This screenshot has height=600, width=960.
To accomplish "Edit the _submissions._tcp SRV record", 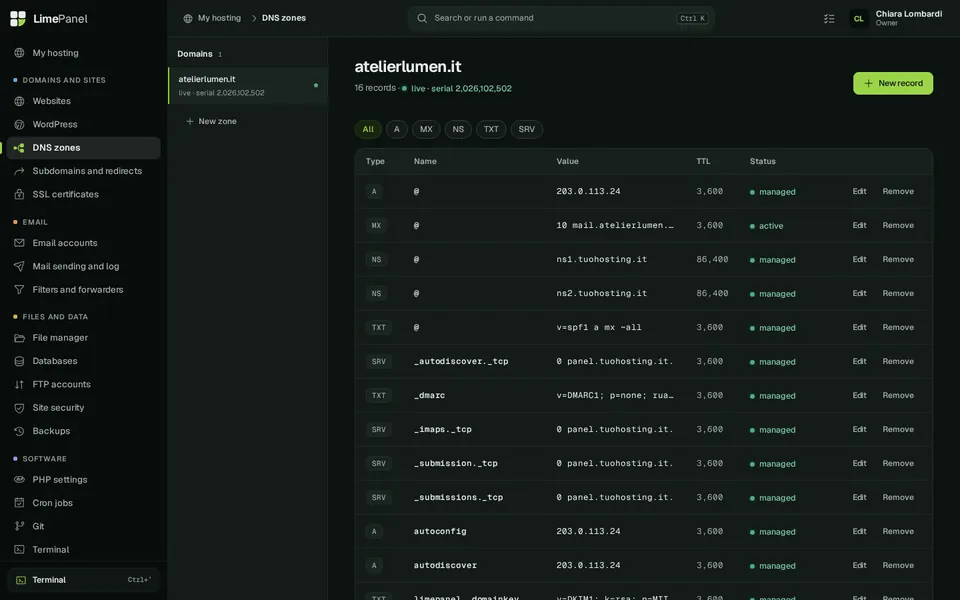I will pyautogui.click(x=859, y=497).
